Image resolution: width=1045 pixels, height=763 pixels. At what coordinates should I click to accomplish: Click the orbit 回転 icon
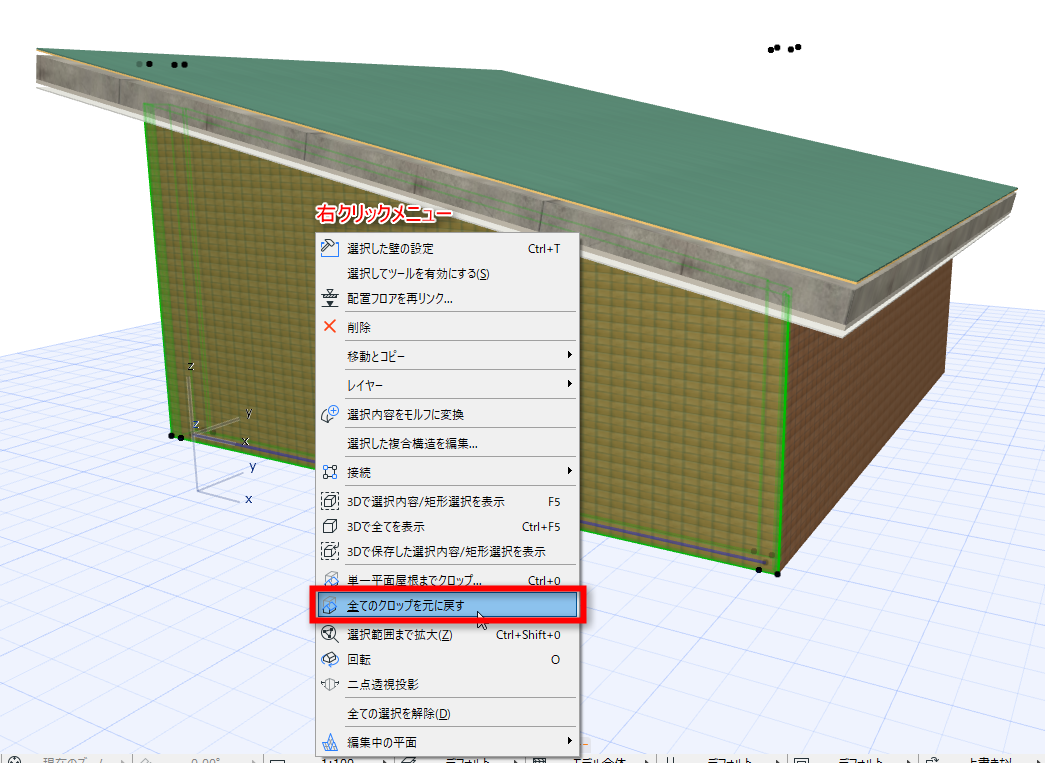click(329, 659)
